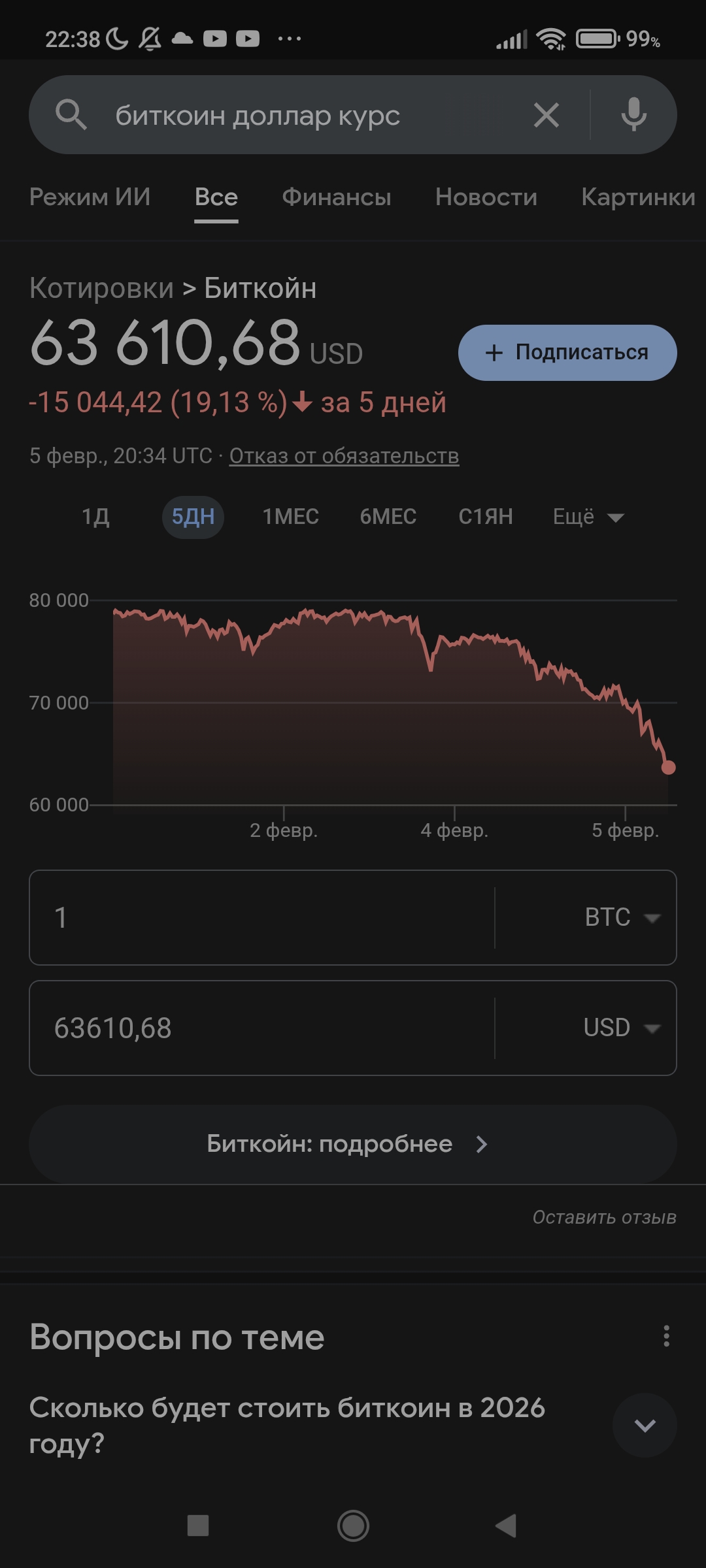Tap the Подписаться button

(567, 353)
